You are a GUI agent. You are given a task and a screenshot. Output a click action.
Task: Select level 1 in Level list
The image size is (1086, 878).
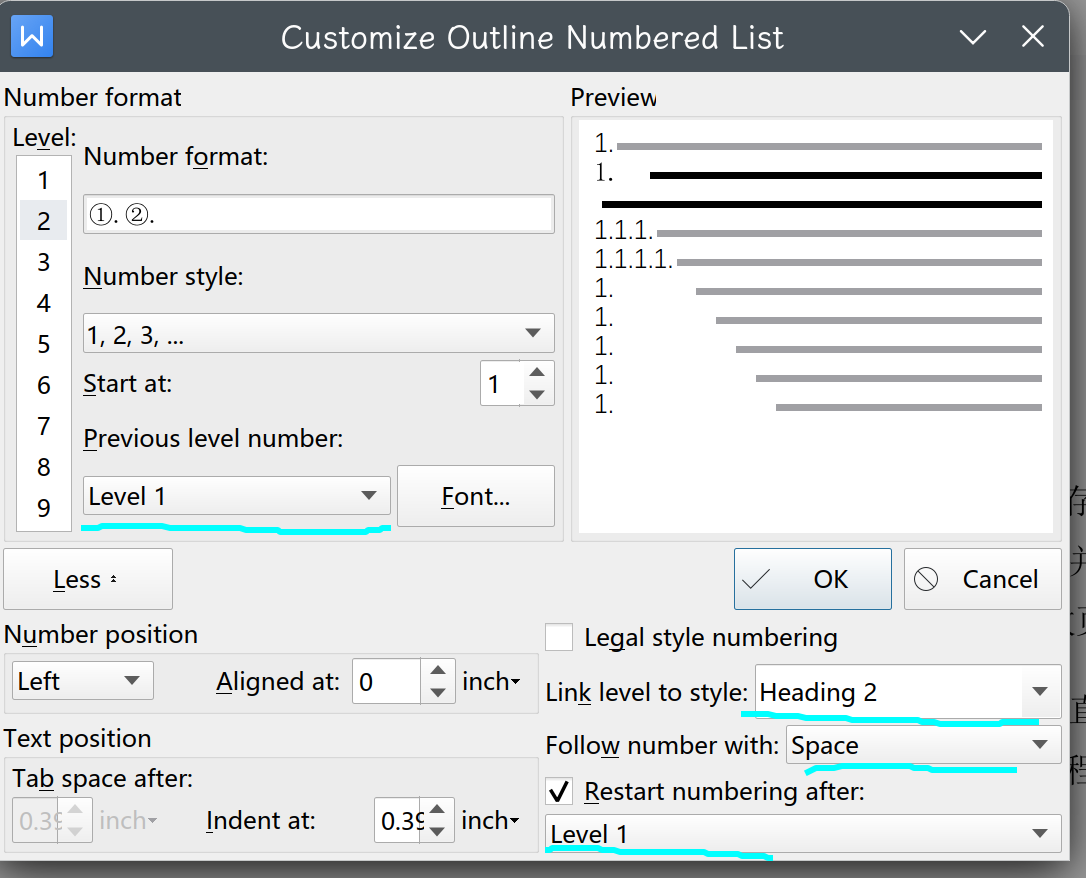[x=44, y=180]
